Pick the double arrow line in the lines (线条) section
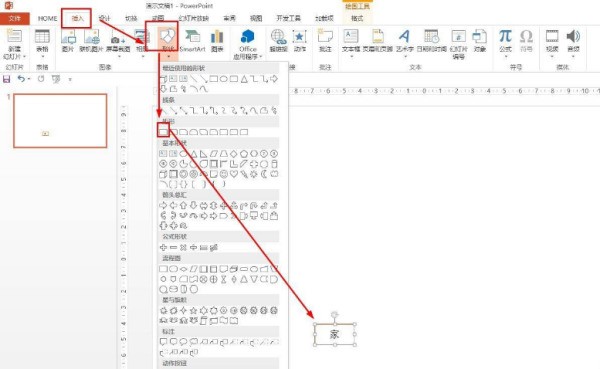Screen dimensions: 600x369 (183, 111)
